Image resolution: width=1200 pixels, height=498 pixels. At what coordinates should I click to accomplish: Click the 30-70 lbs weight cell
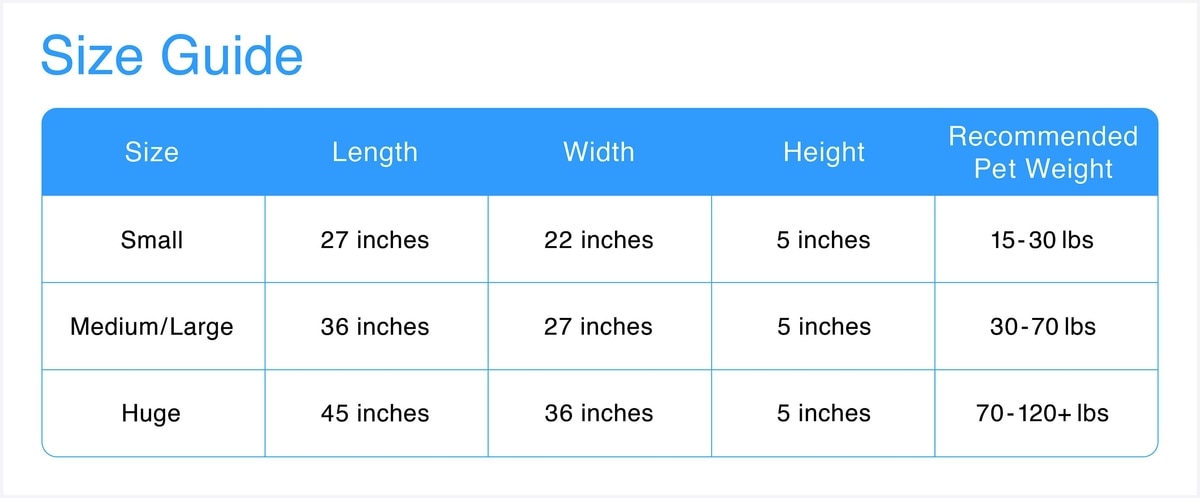(1043, 327)
